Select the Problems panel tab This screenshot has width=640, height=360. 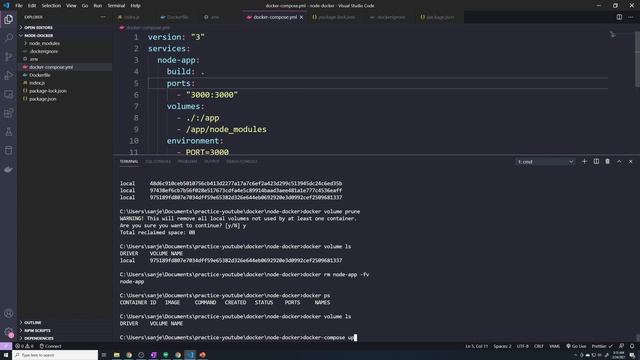pos(187,162)
